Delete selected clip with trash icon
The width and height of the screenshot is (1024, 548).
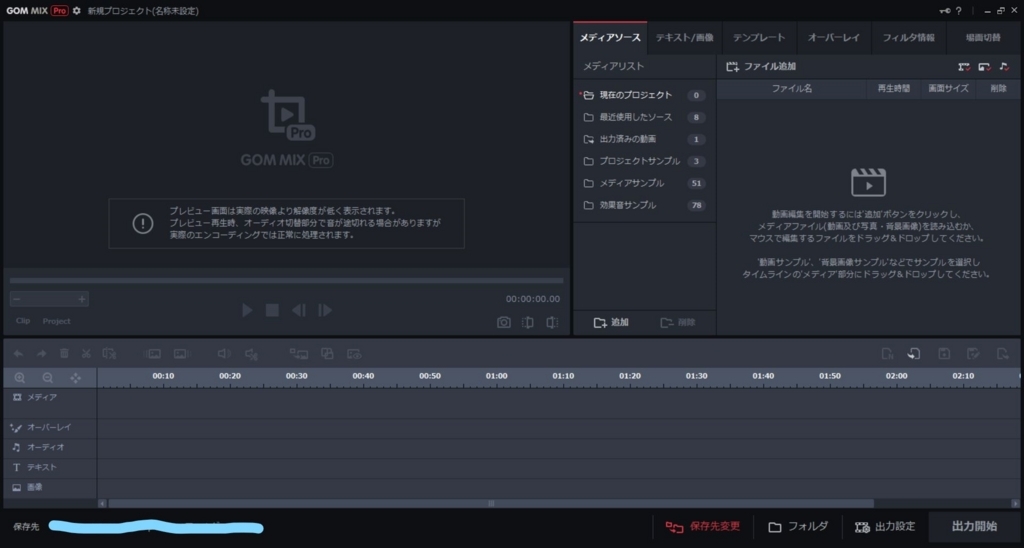click(x=64, y=353)
